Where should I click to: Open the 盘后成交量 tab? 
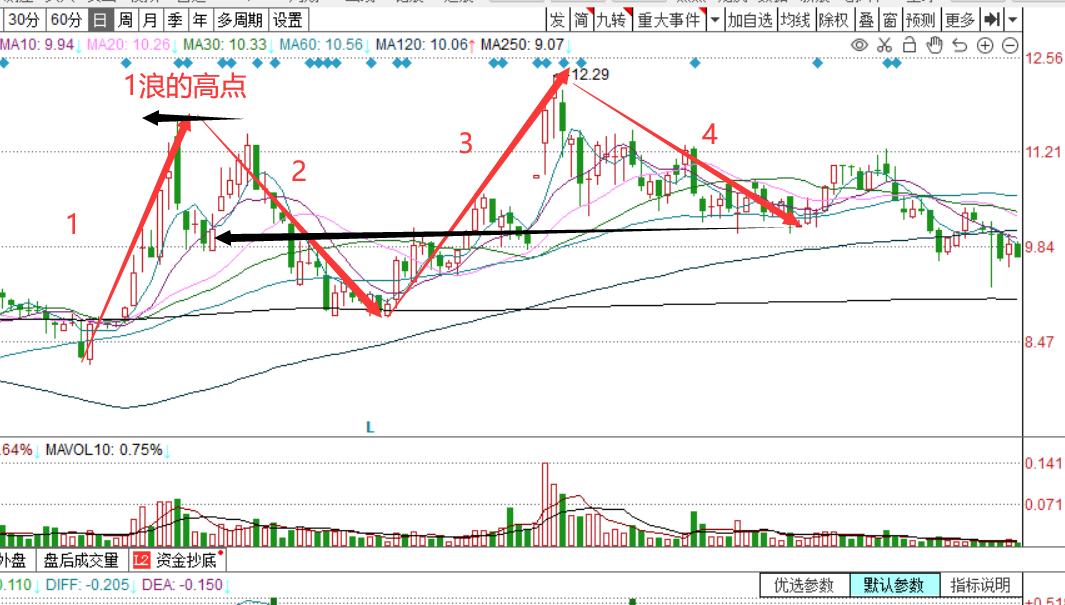point(81,560)
